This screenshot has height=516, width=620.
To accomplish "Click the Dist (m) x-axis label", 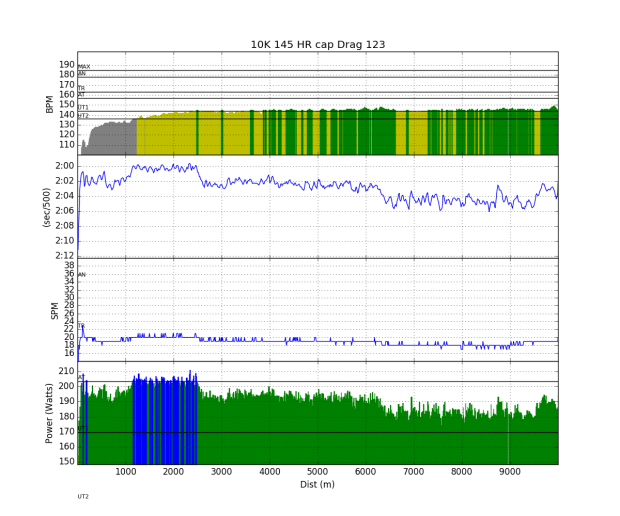I will click(317, 485).
